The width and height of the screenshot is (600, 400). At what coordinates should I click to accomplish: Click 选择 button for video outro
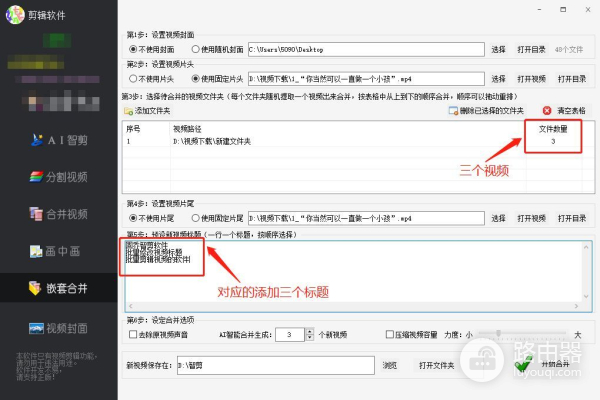tap(498, 218)
